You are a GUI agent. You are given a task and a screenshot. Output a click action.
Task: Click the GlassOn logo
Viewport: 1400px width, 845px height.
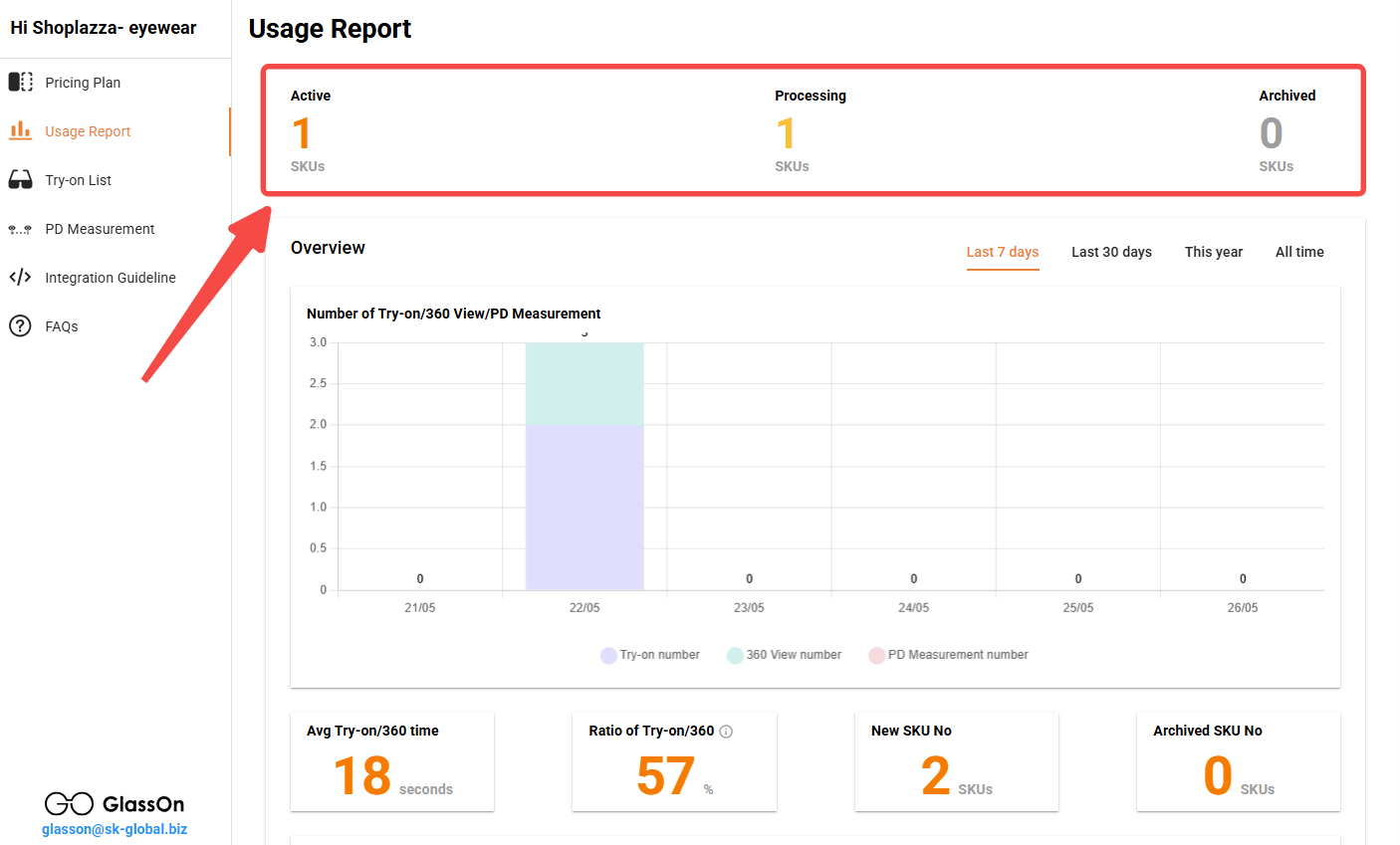(x=115, y=803)
